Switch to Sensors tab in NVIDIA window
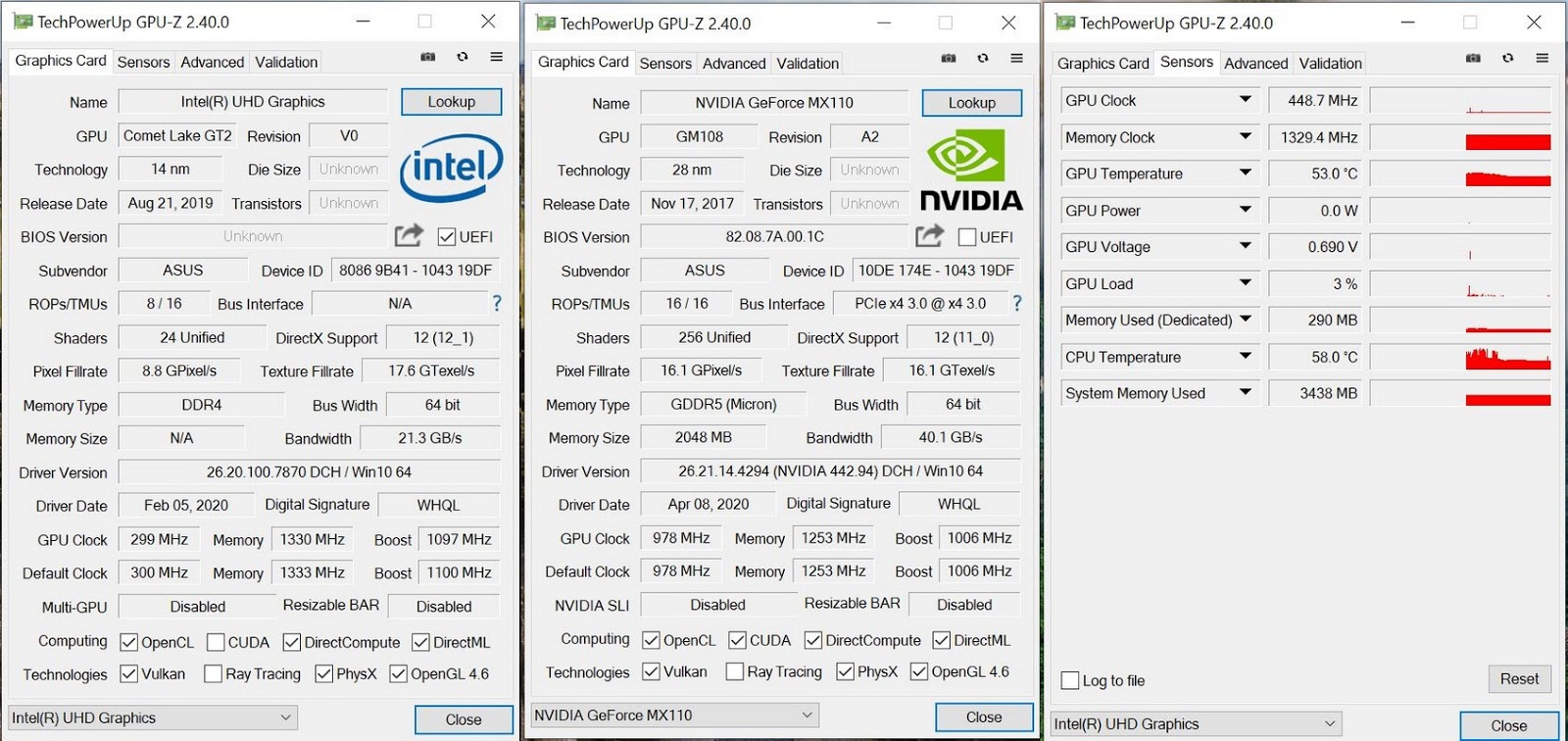Image resolution: width=1568 pixels, height=741 pixels. coord(665,64)
